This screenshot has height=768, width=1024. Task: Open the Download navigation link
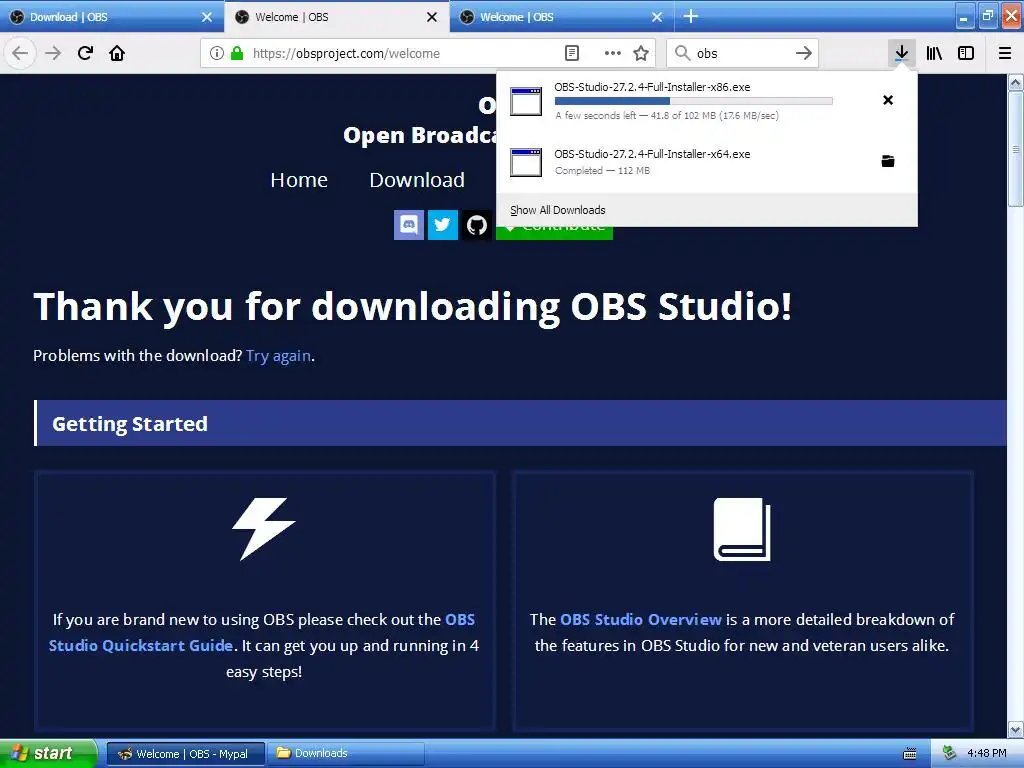point(417,180)
